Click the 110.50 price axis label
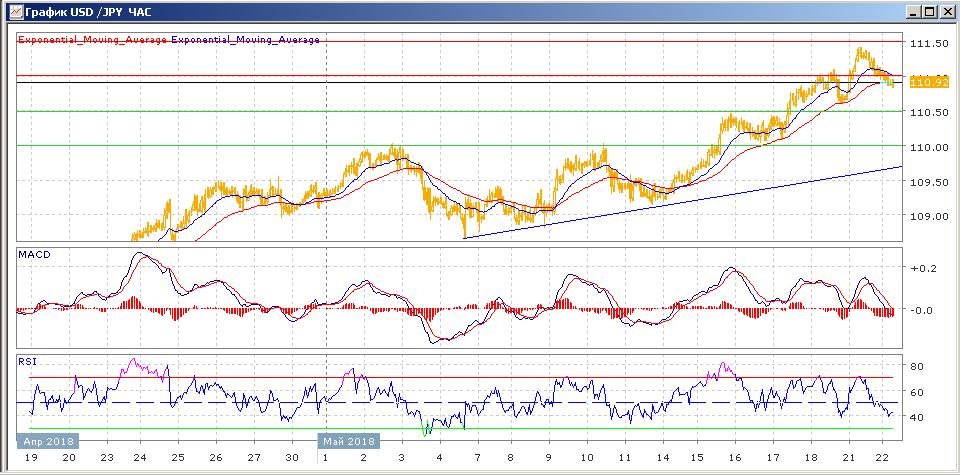The height and width of the screenshot is (475, 960). pos(929,112)
